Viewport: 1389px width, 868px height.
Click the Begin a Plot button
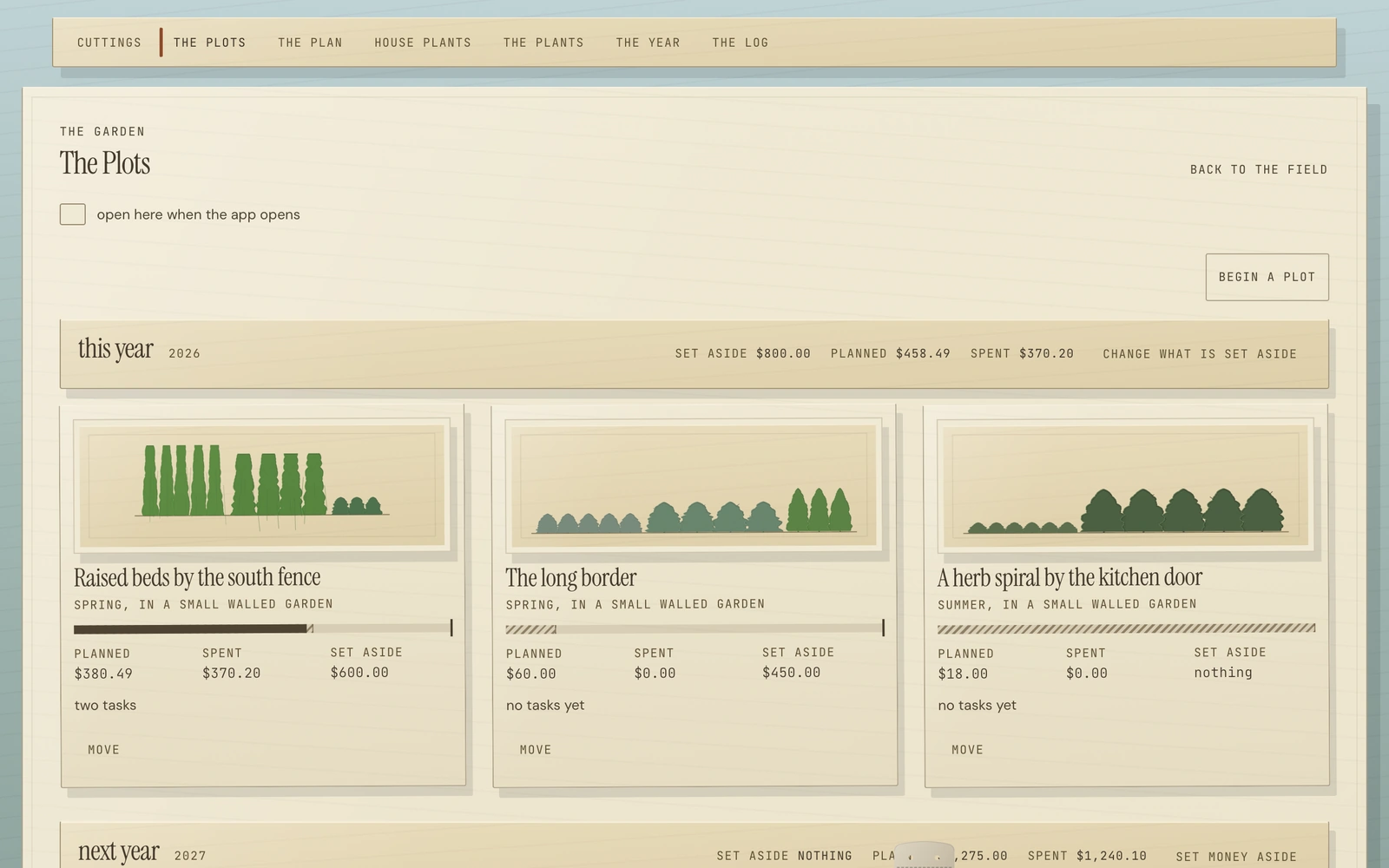(x=1267, y=277)
